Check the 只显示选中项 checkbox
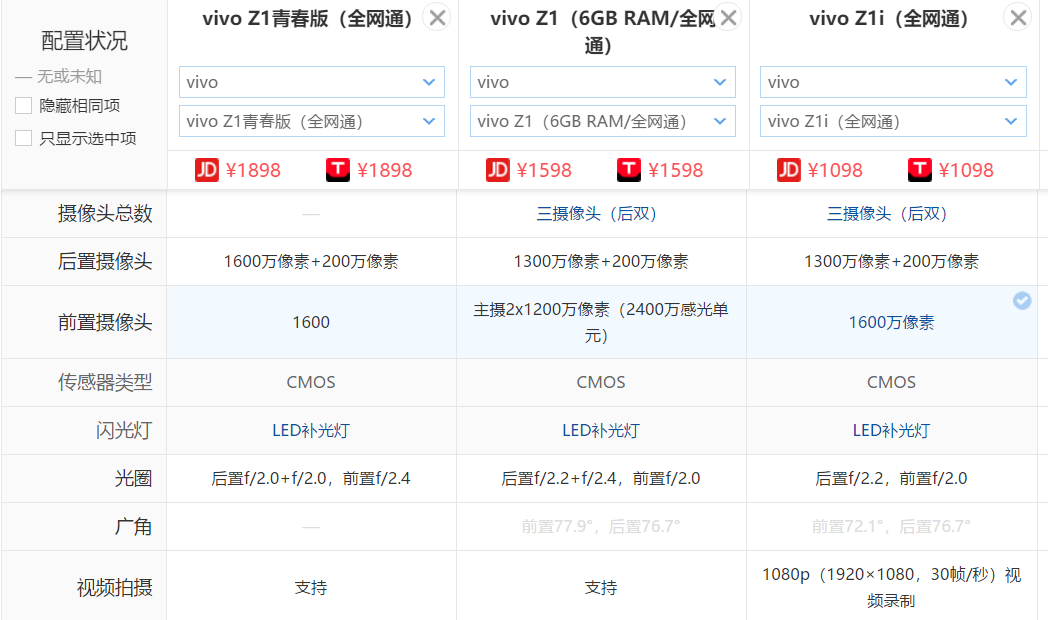 [x=23, y=138]
